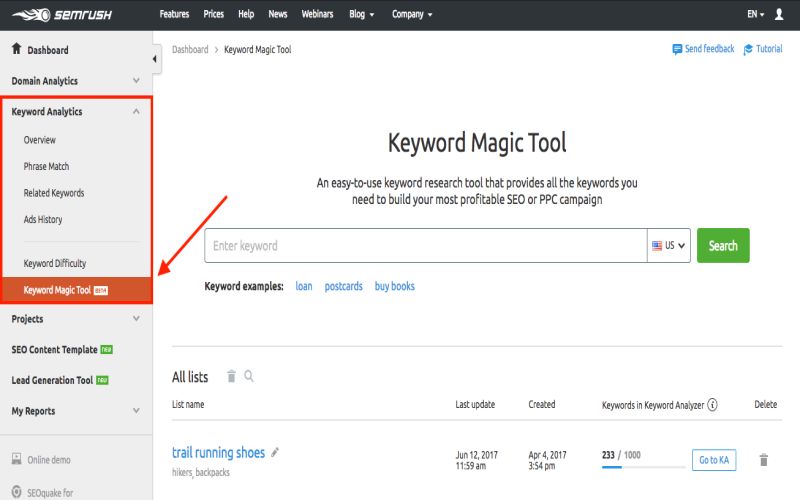
Task: Click the Send feedback link
Action: (709, 49)
